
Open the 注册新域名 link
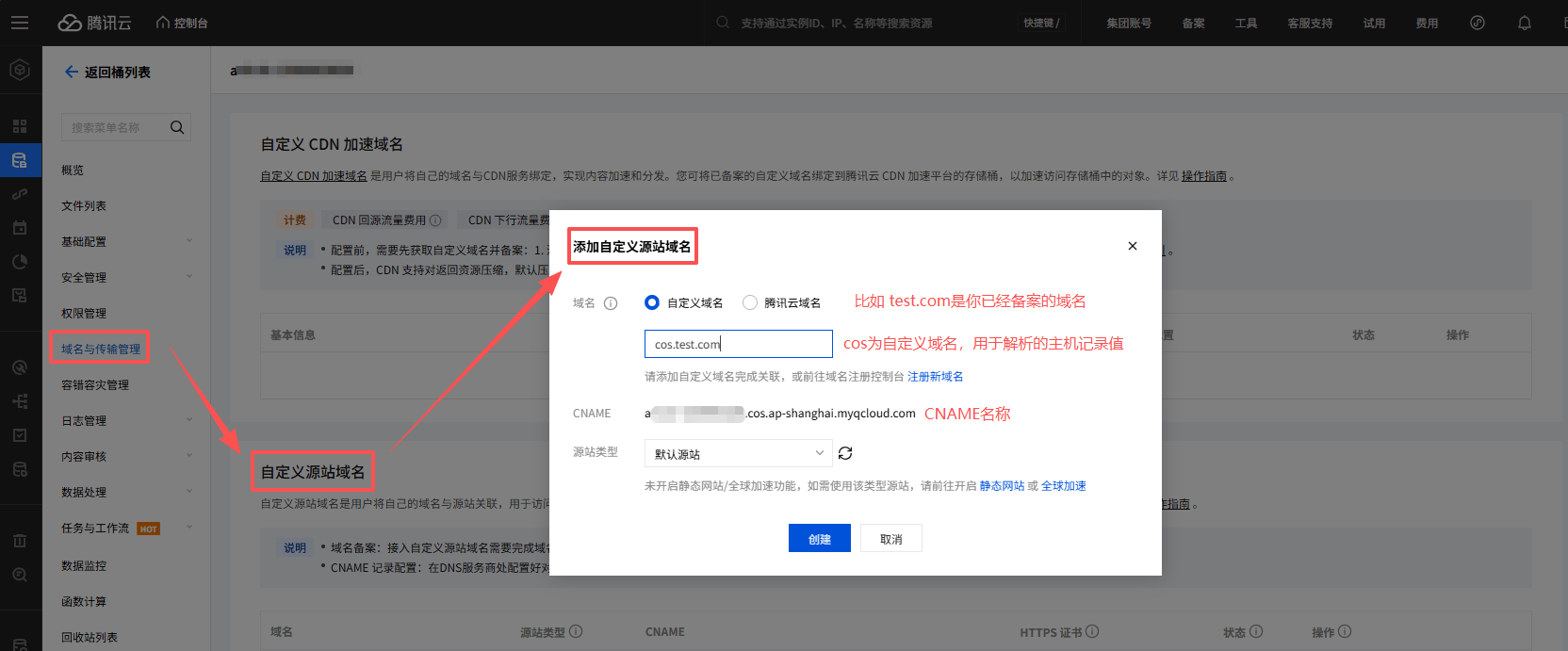[x=935, y=376]
